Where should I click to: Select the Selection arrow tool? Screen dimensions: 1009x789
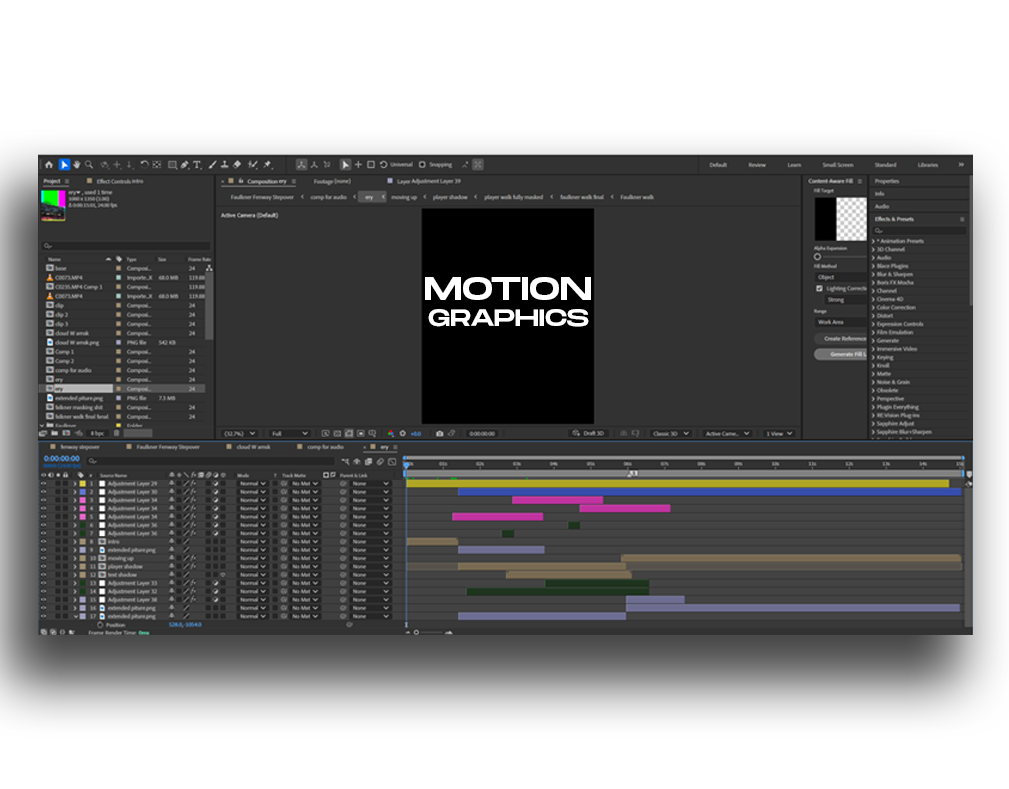(64, 165)
